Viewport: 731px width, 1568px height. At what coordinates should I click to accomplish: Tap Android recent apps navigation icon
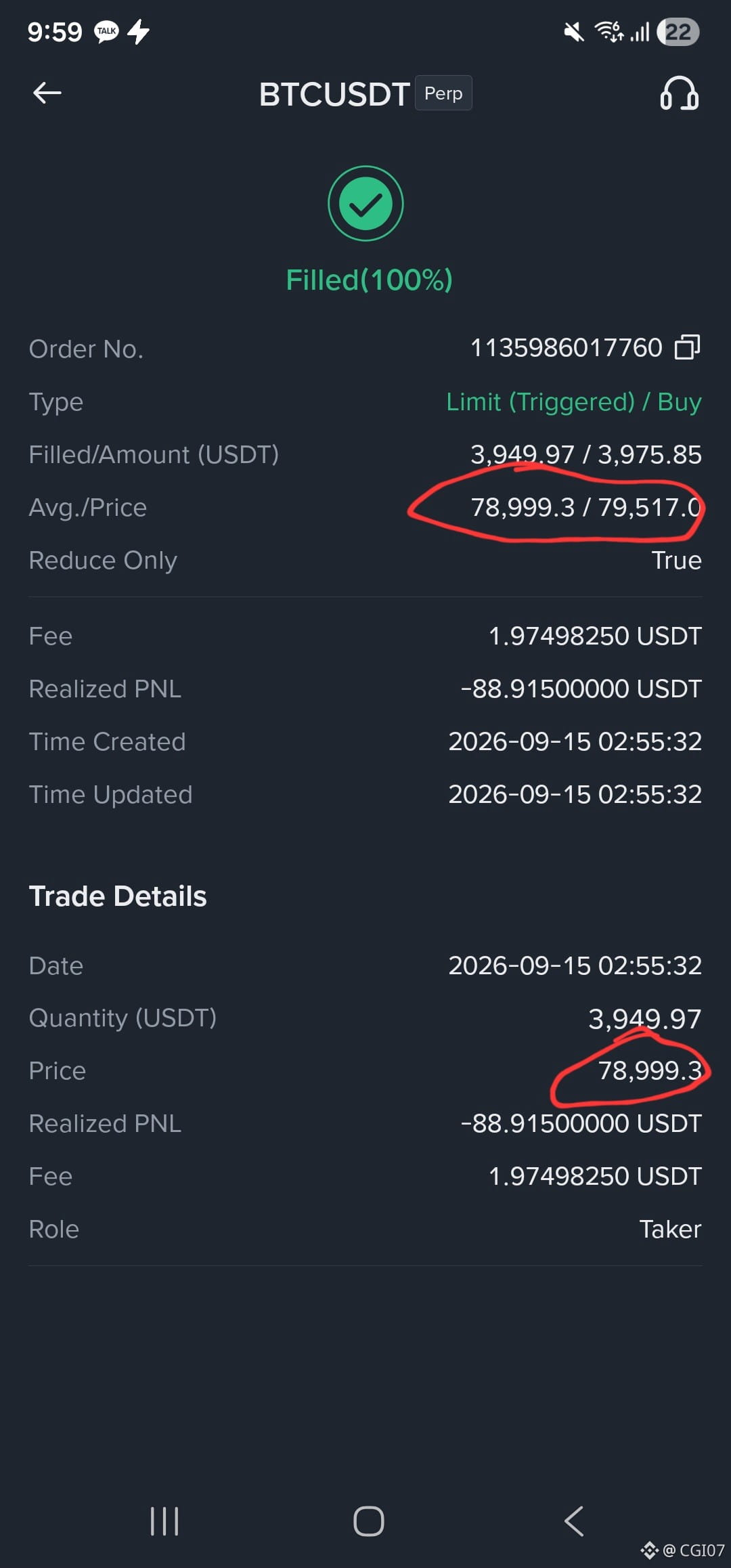coord(164,1521)
